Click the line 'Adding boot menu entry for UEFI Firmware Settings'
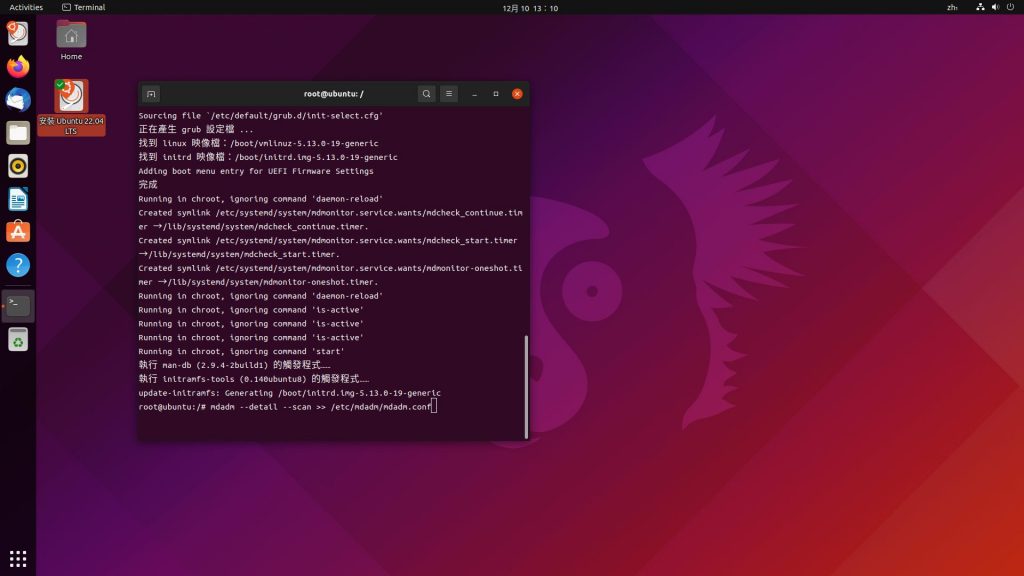The width and height of the screenshot is (1024, 576). (x=256, y=171)
